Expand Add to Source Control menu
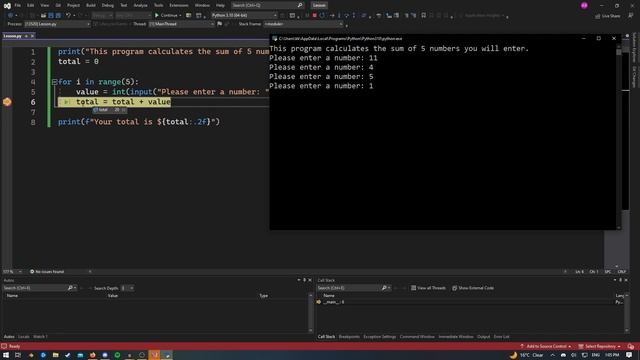The height and width of the screenshot is (360, 640). coord(546,346)
